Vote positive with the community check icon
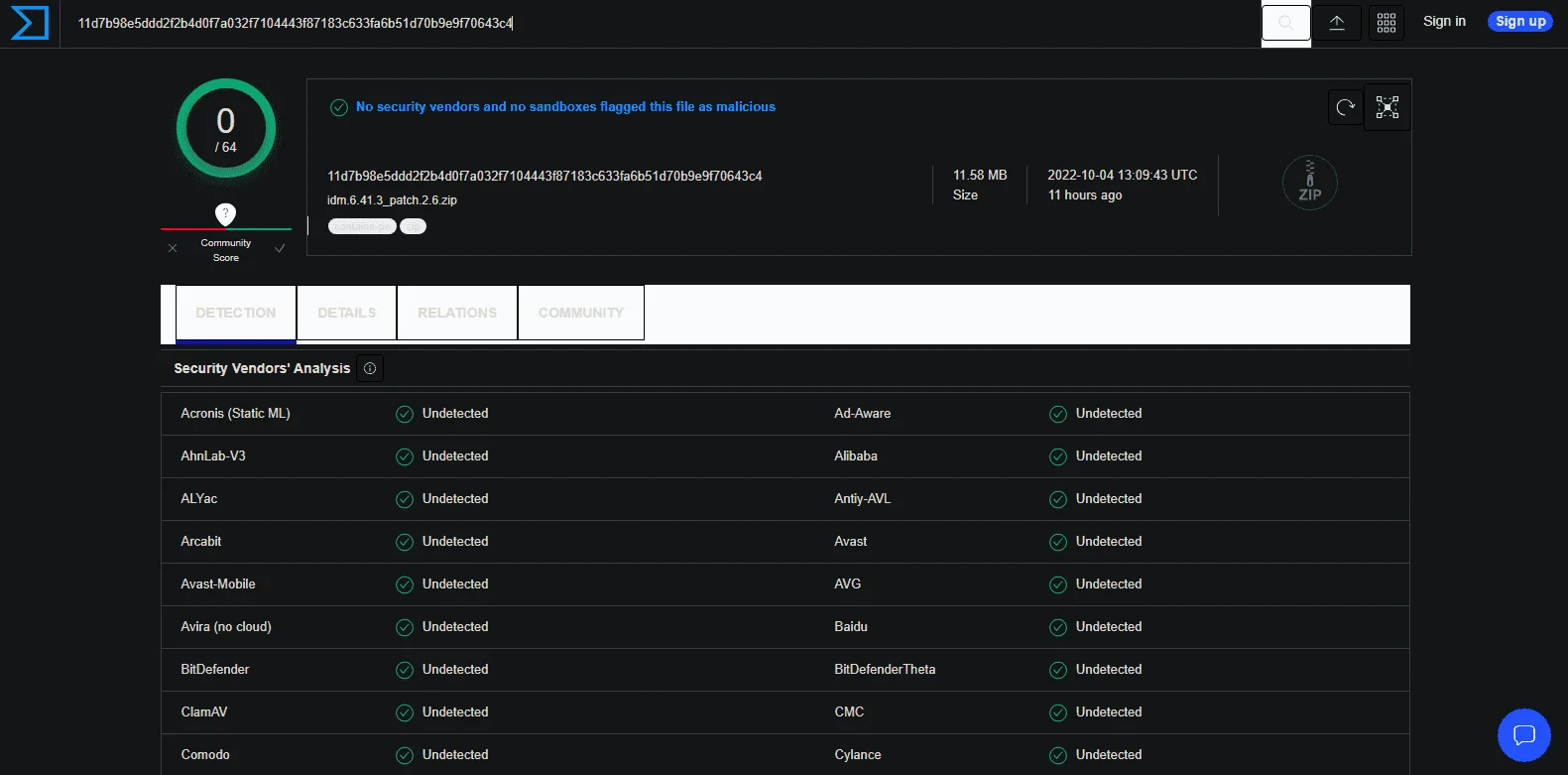The height and width of the screenshot is (775, 1568). [280, 248]
